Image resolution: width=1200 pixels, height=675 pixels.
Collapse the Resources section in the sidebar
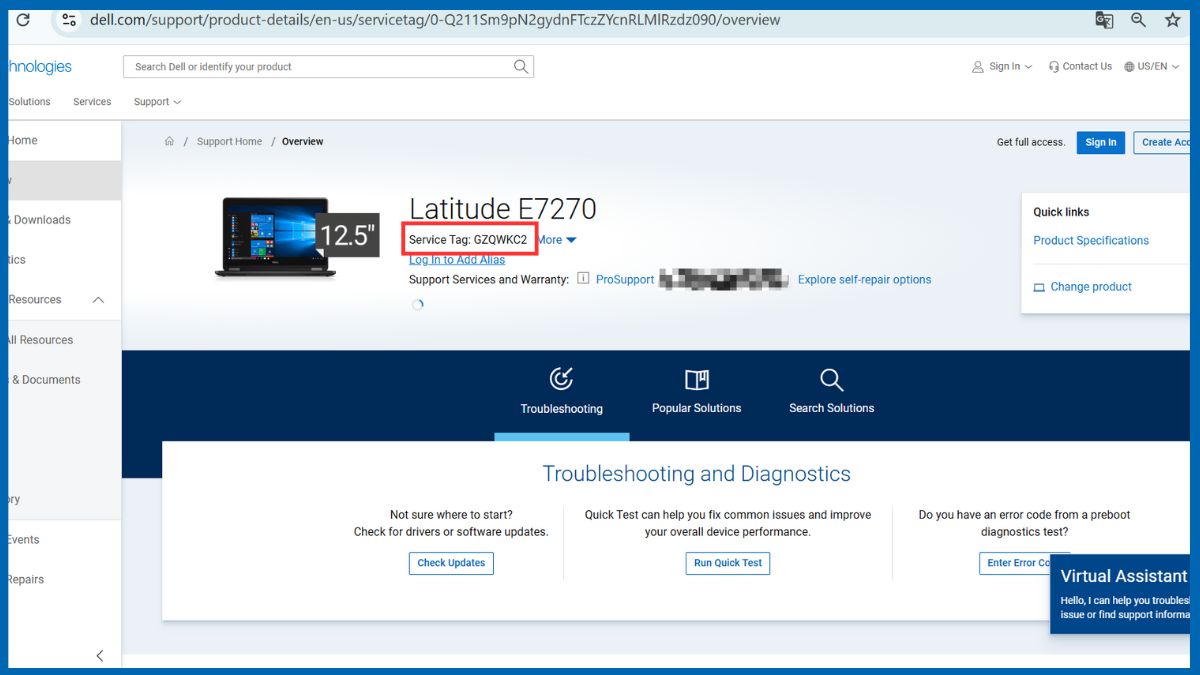click(98, 300)
